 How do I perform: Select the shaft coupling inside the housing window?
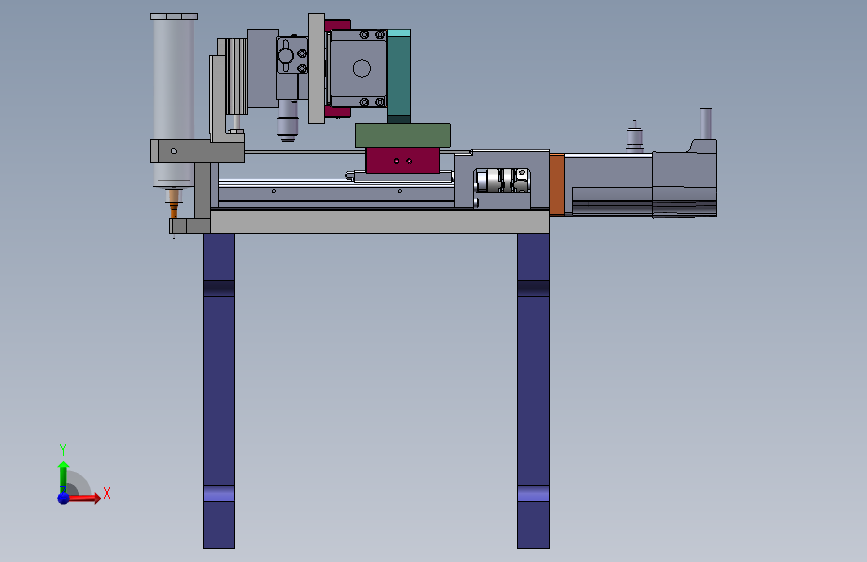[x=503, y=180]
